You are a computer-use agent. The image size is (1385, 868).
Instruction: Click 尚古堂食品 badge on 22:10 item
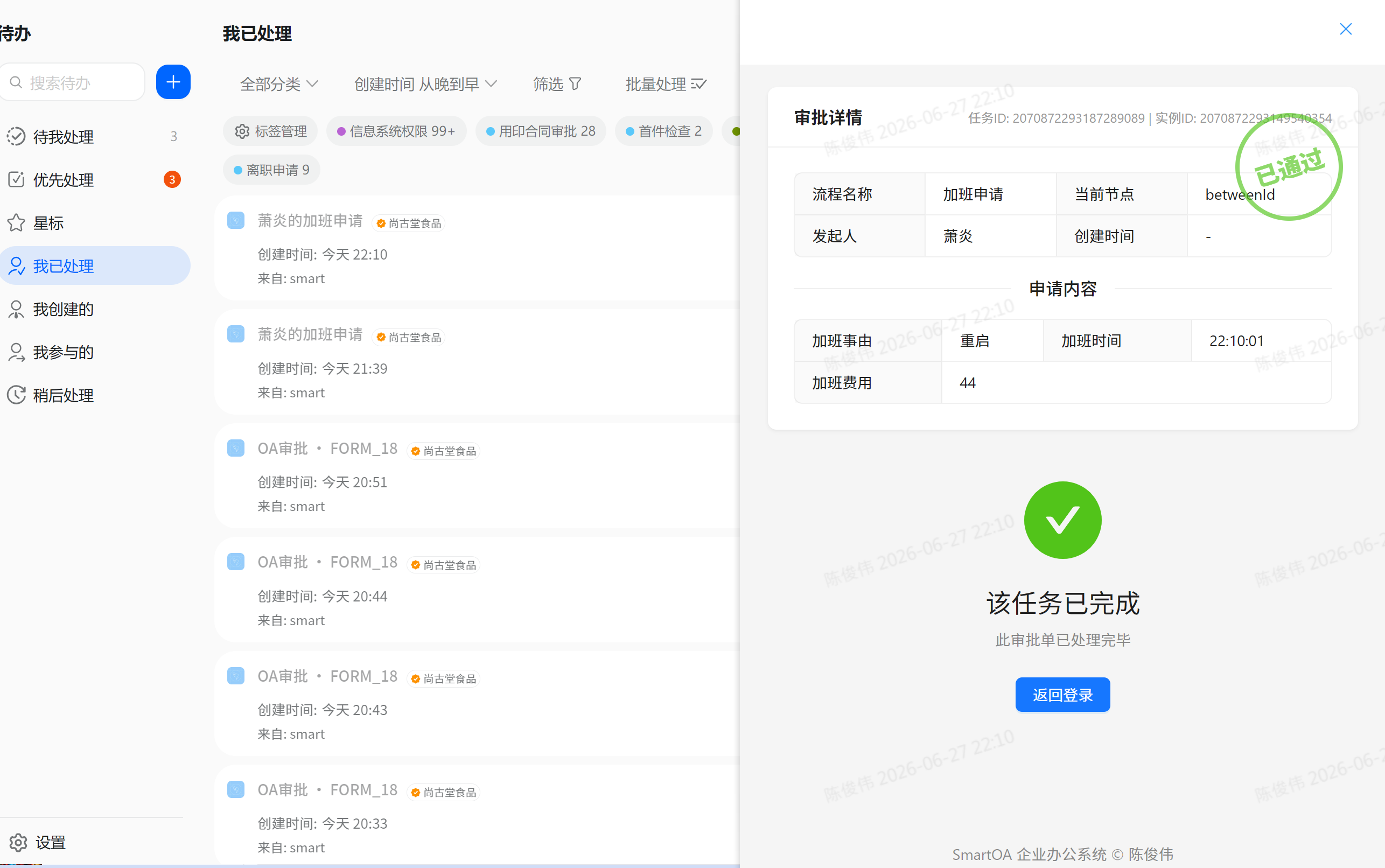tap(409, 223)
